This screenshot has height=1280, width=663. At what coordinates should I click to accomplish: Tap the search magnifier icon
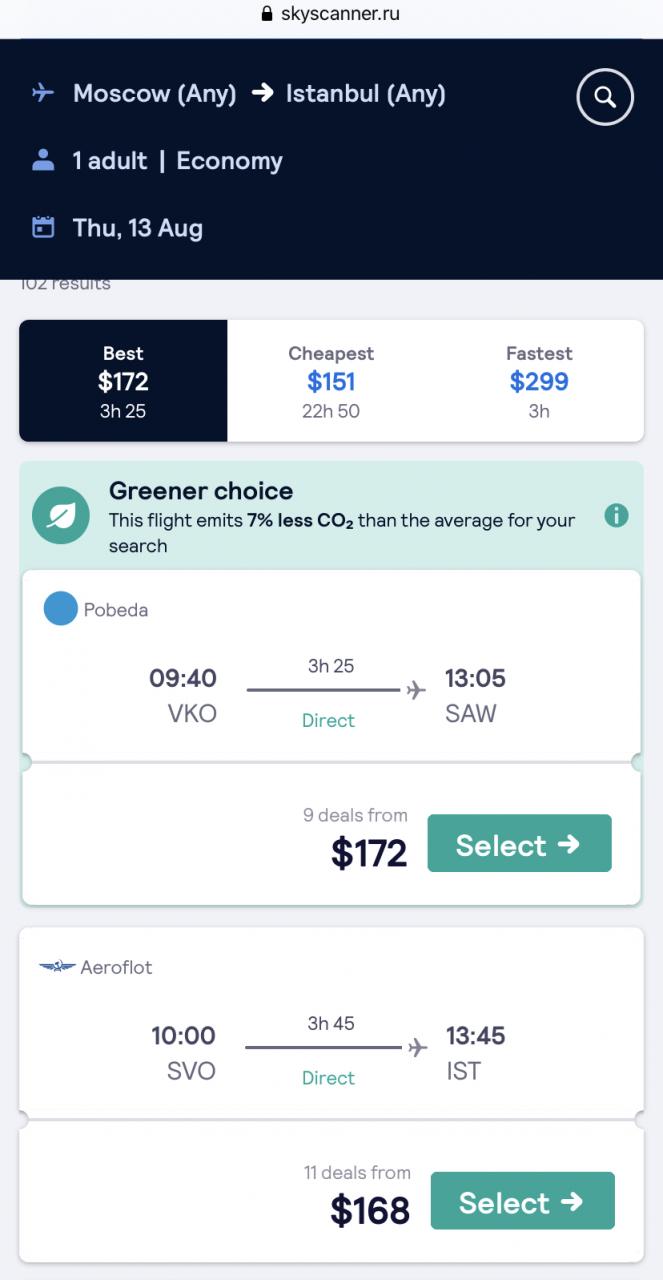click(605, 97)
